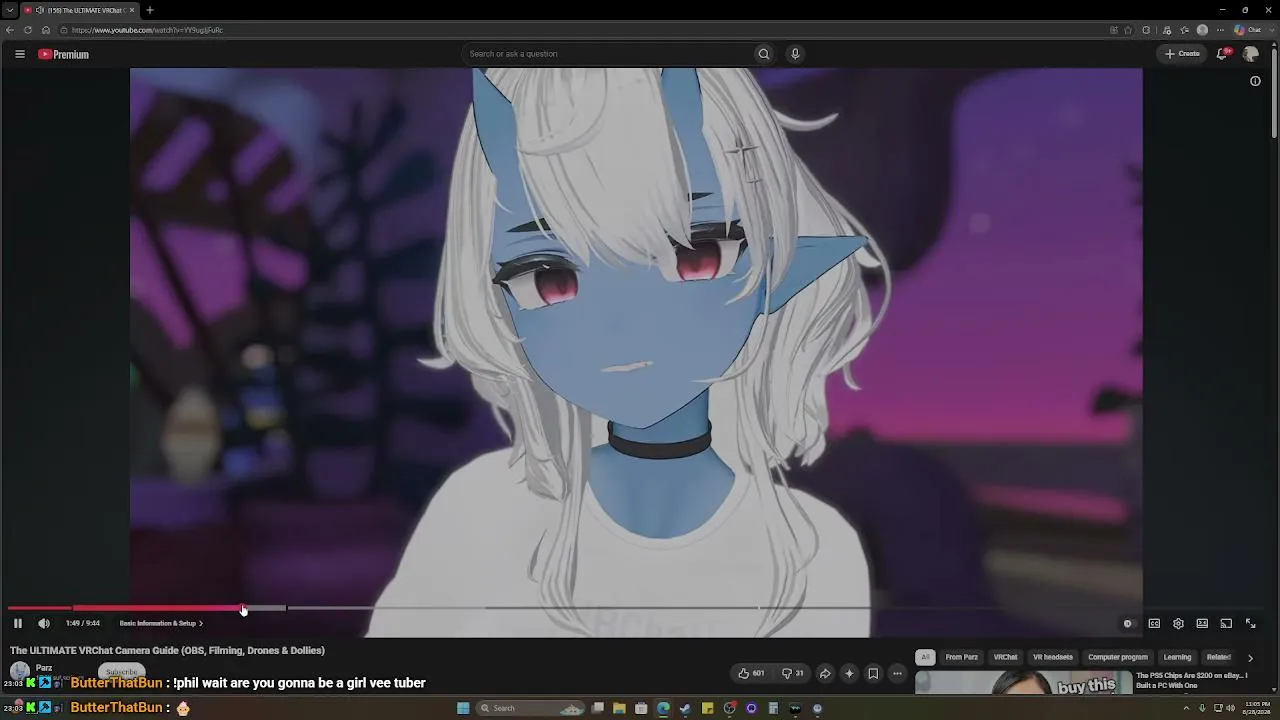
Task: Cast video using Play on TV icon
Action: pyautogui.click(x=1226, y=623)
